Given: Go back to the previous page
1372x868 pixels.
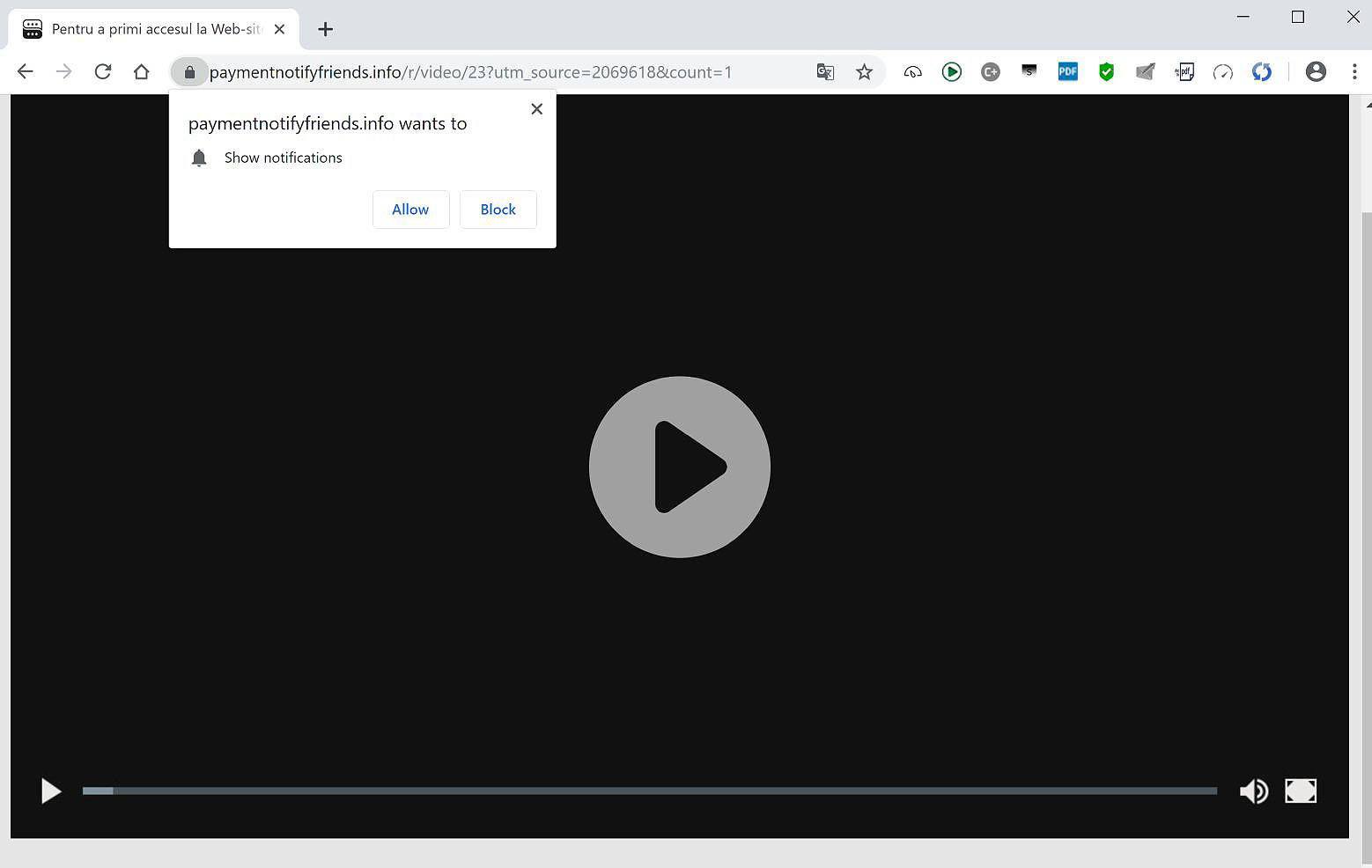Looking at the screenshot, I should point(26,72).
